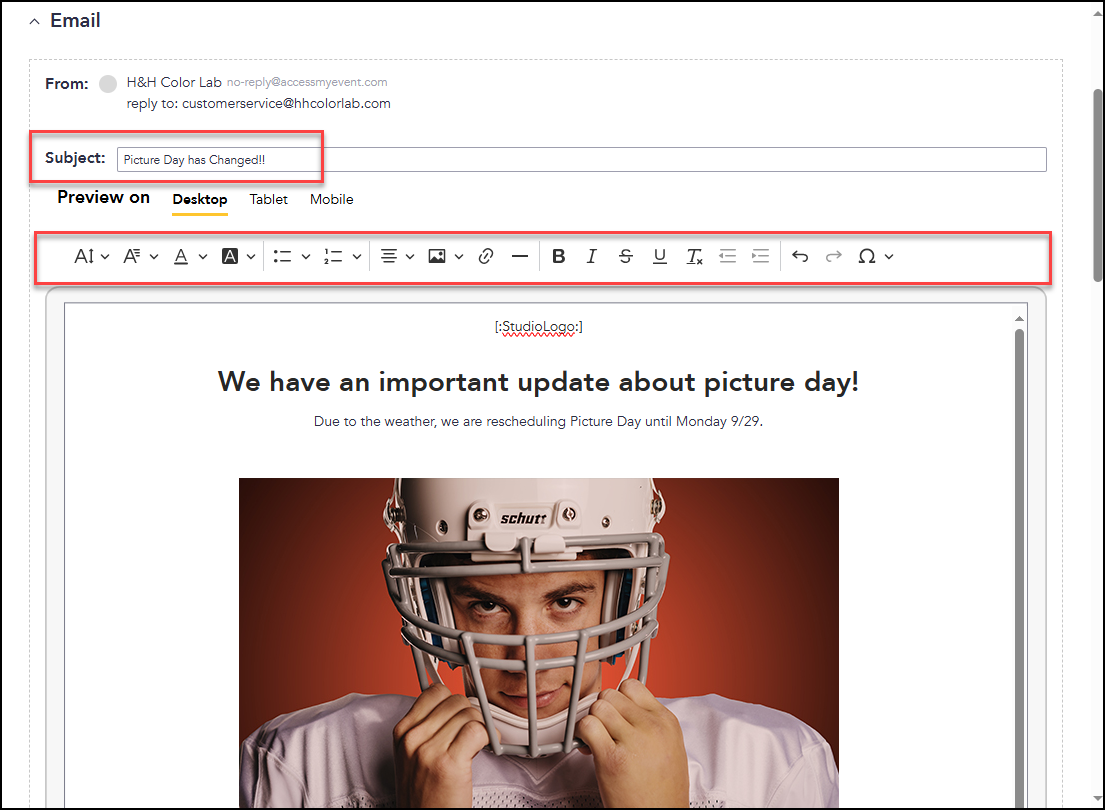This screenshot has height=810, width=1105.
Task: Open the font size dropdown
Action: tap(92, 257)
